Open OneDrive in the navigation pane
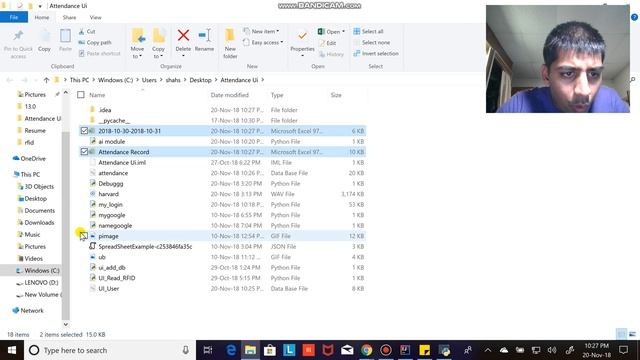The image size is (640, 360). coord(29,158)
